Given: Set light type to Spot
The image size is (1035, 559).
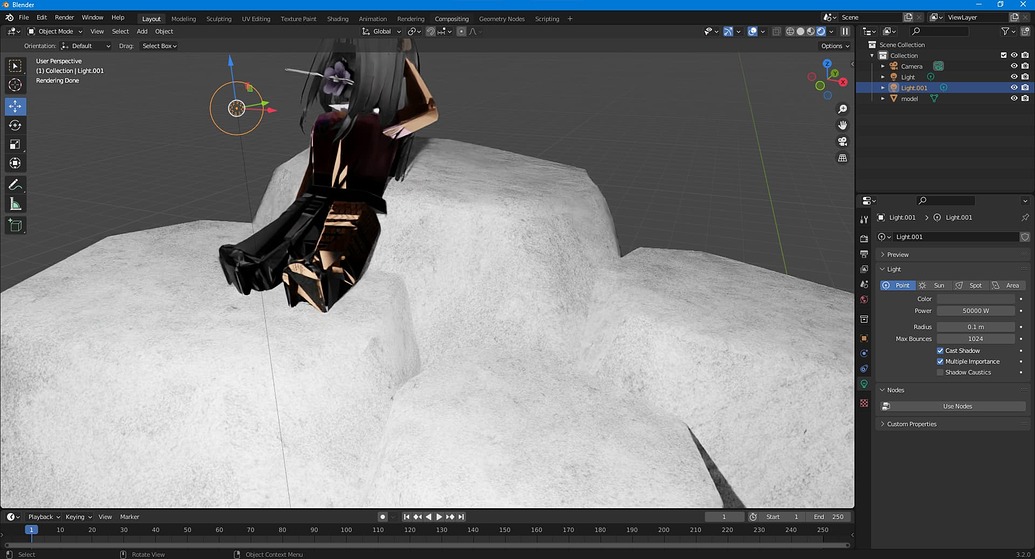Looking at the screenshot, I should (x=970, y=285).
